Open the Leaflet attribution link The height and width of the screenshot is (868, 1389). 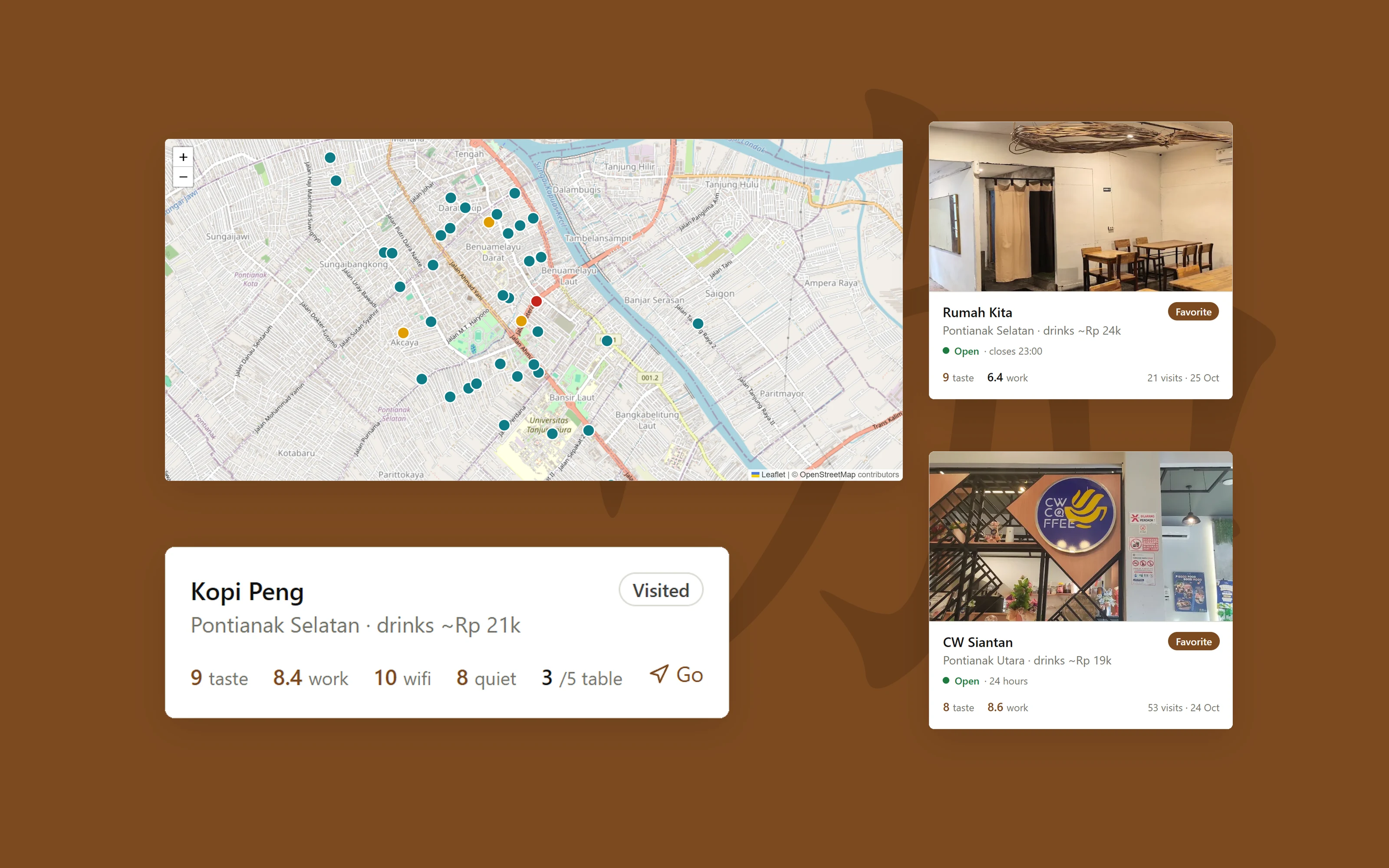769,475
